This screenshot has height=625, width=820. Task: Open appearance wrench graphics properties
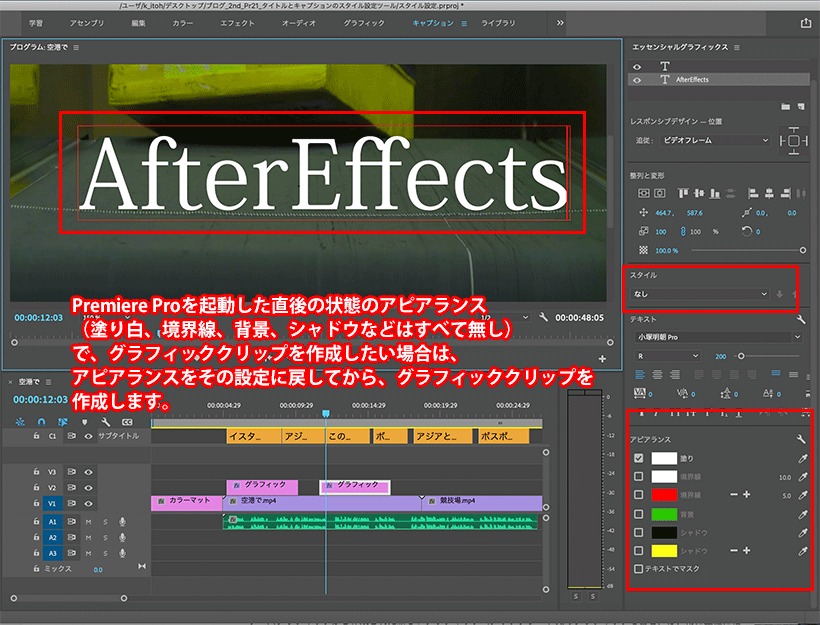pyautogui.click(x=801, y=439)
